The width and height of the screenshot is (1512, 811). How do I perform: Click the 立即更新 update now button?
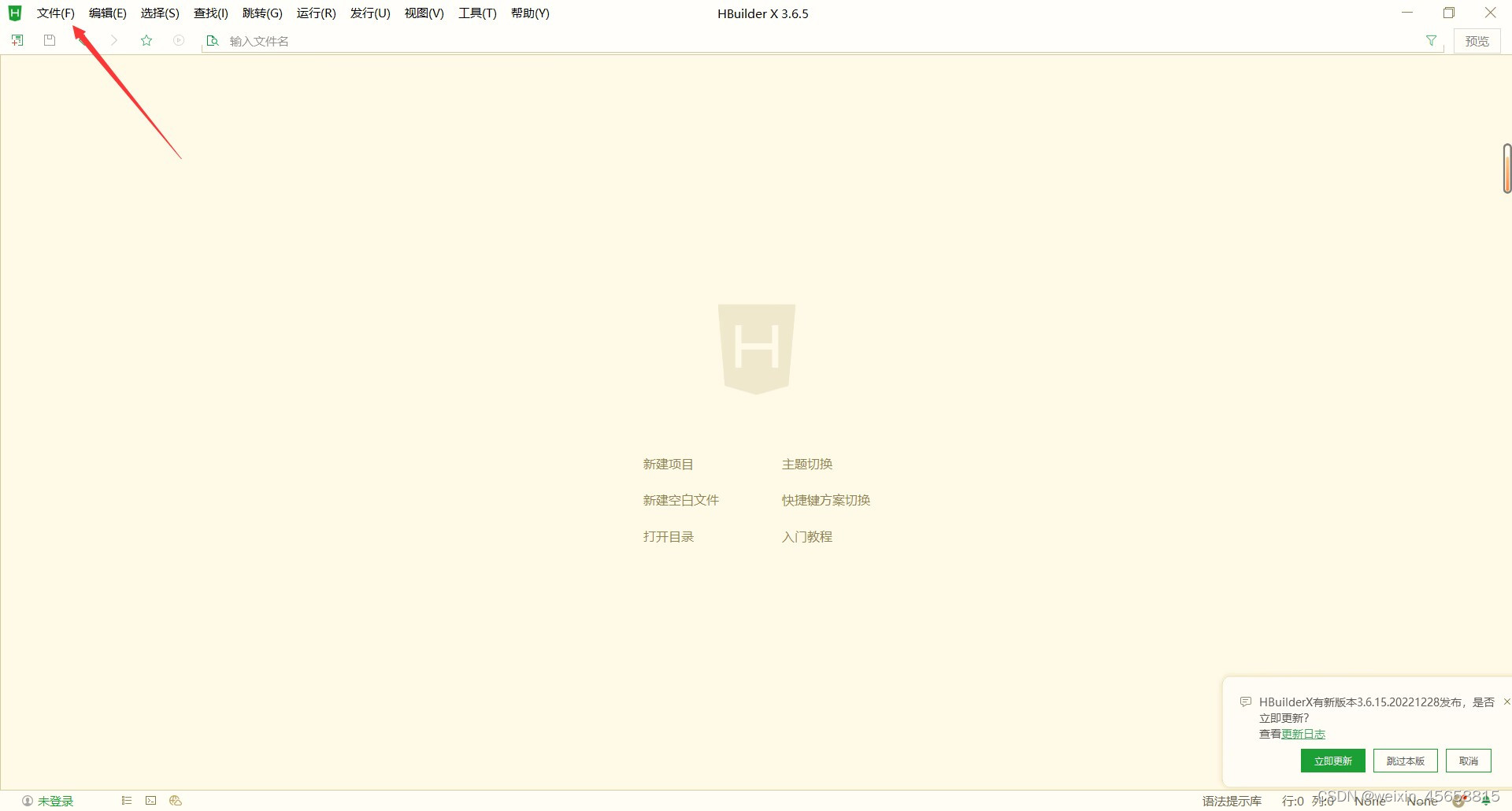click(1332, 761)
